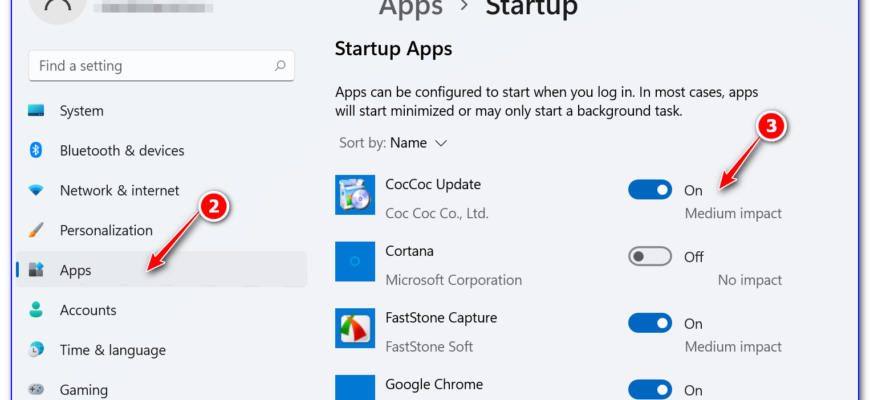
Task: Click the FastStone Soft publisher text
Action: coord(429,347)
